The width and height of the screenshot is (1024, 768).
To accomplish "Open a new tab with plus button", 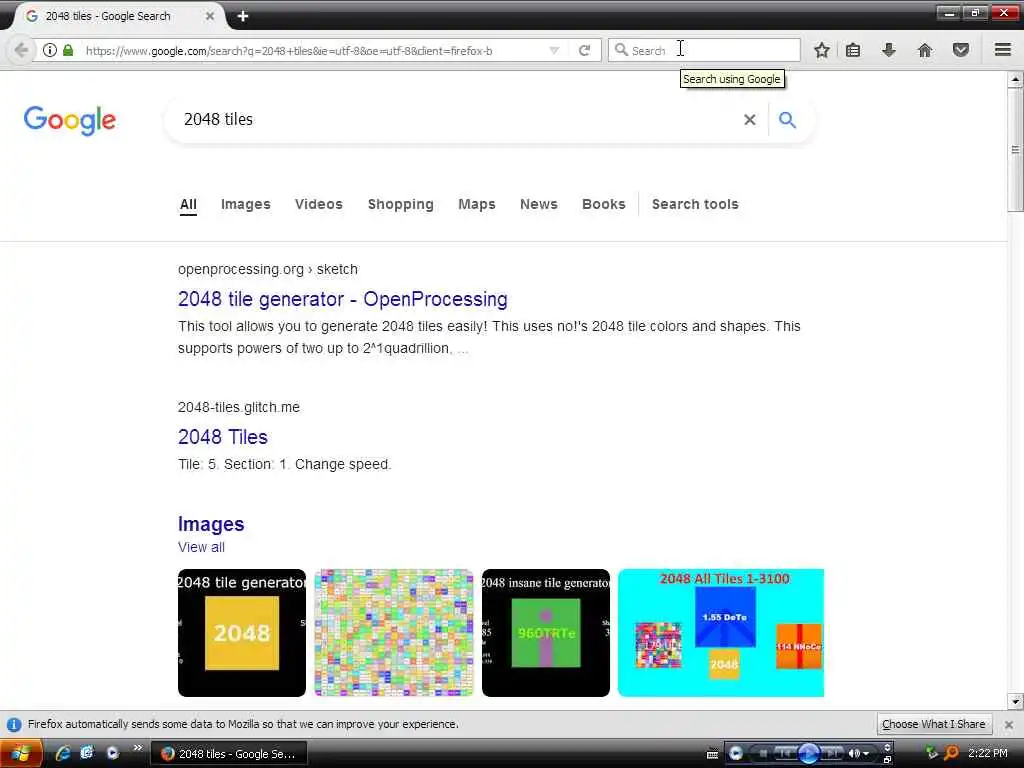I will [243, 16].
